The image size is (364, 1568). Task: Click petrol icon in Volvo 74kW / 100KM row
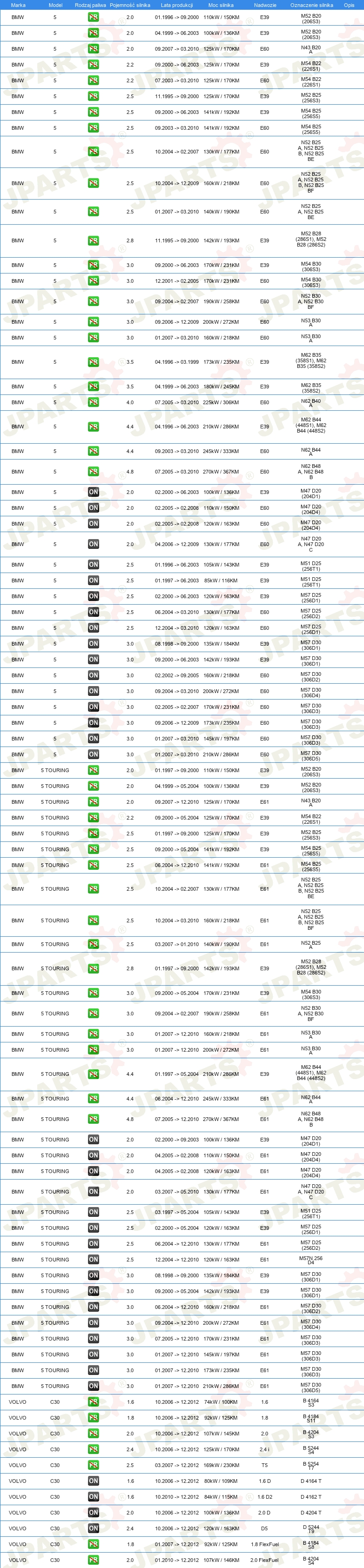click(93, 1402)
